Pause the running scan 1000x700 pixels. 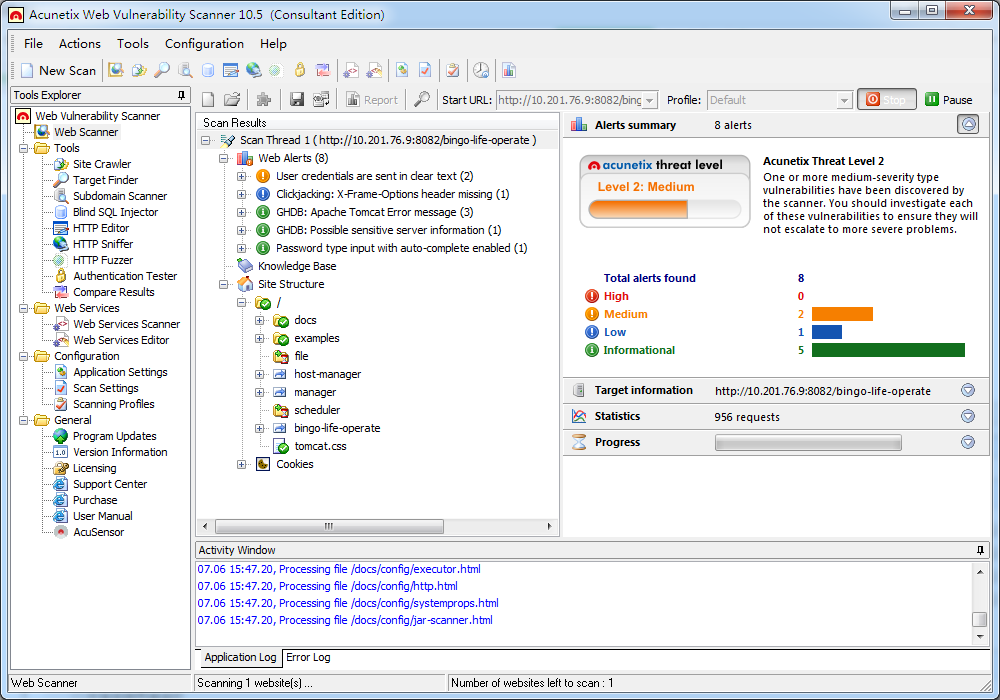tap(950, 99)
